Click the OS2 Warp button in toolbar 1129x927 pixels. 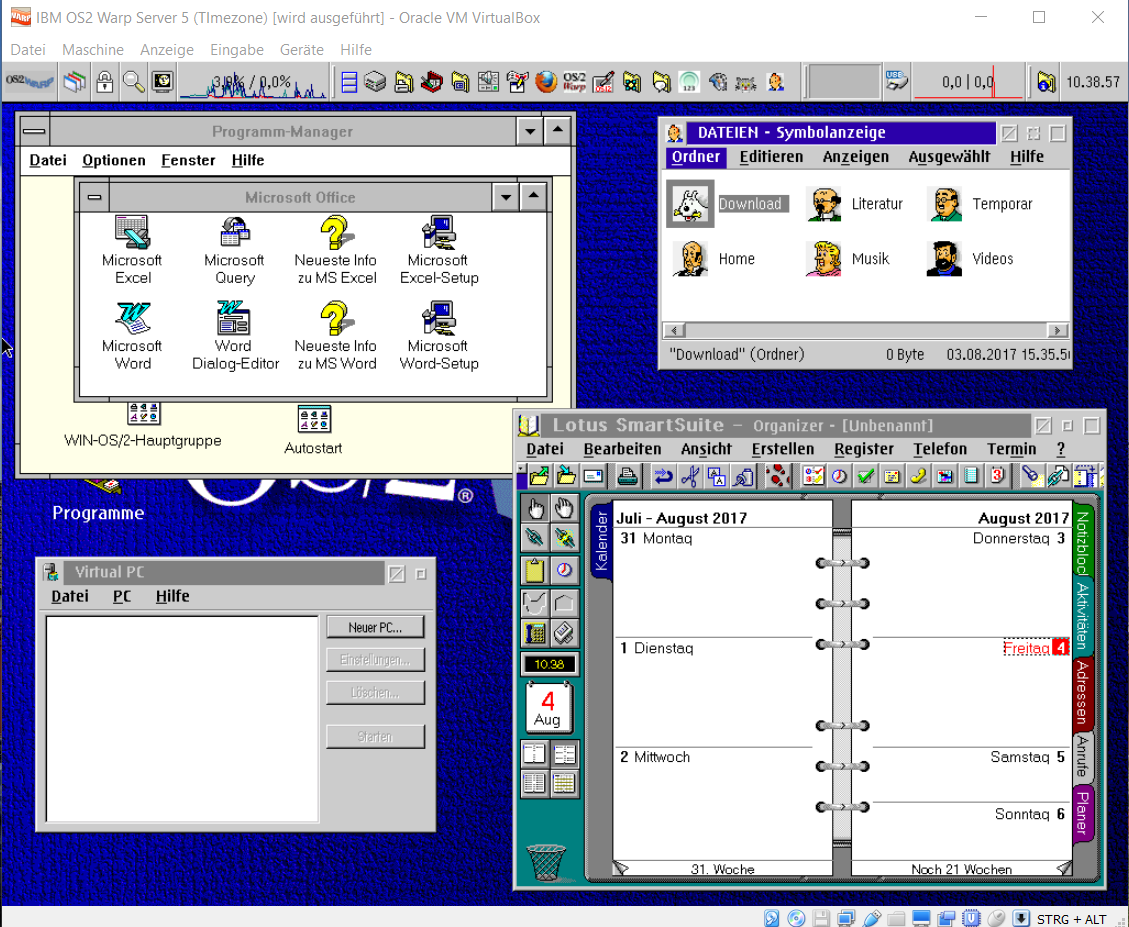pos(30,82)
